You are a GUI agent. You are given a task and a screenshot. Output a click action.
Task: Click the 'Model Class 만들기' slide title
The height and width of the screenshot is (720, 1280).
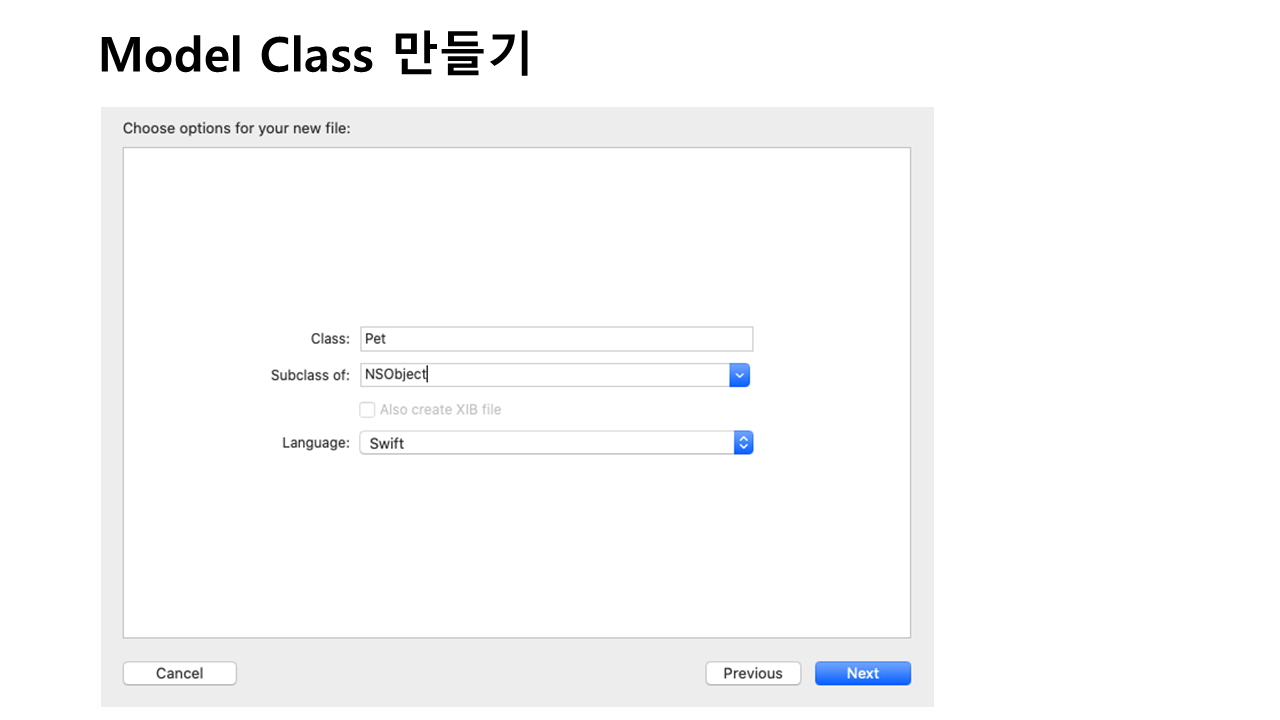pos(314,55)
